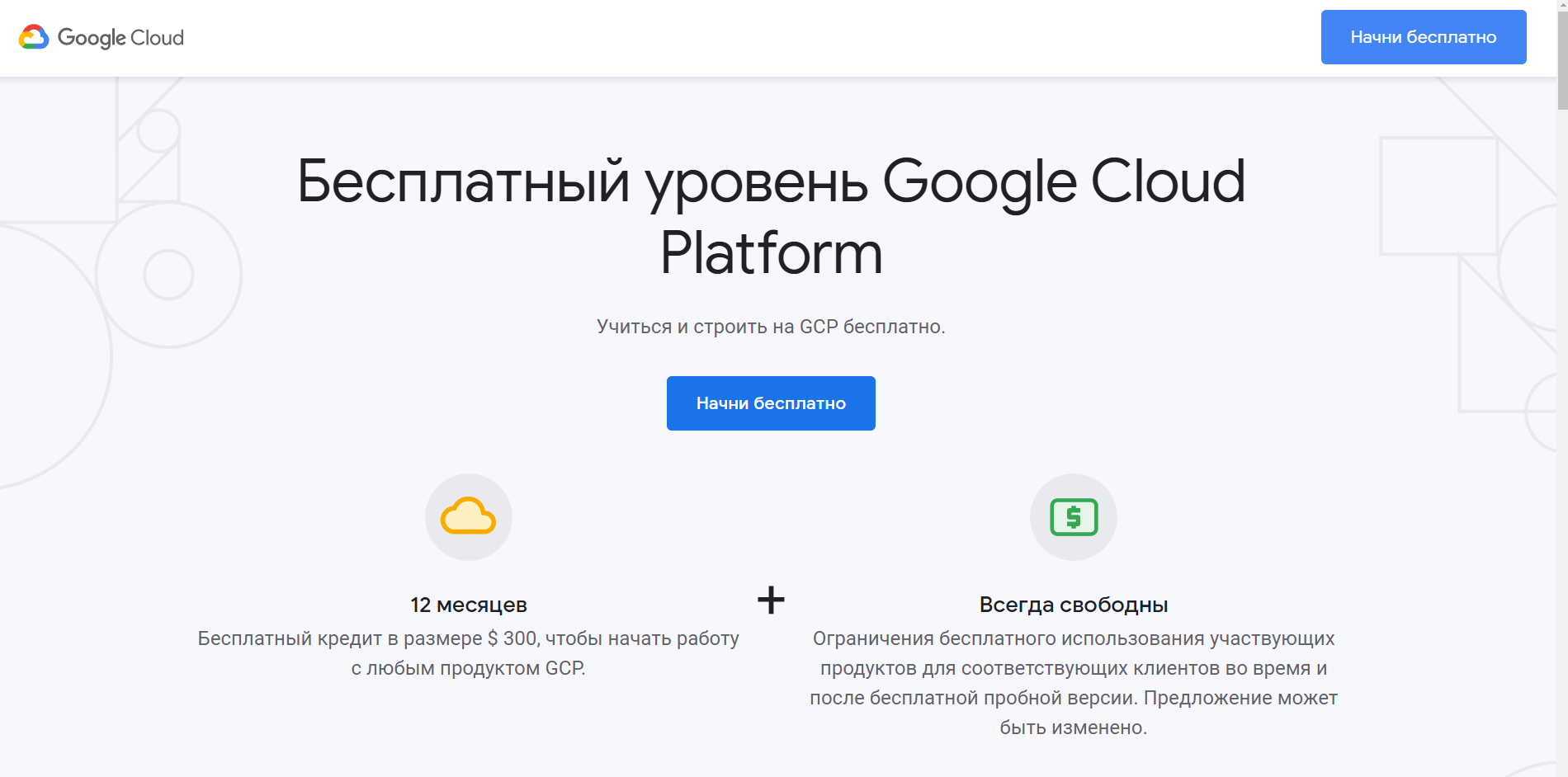Click the 'Ограничения бесплатного использования' description paragraph

1074,683
